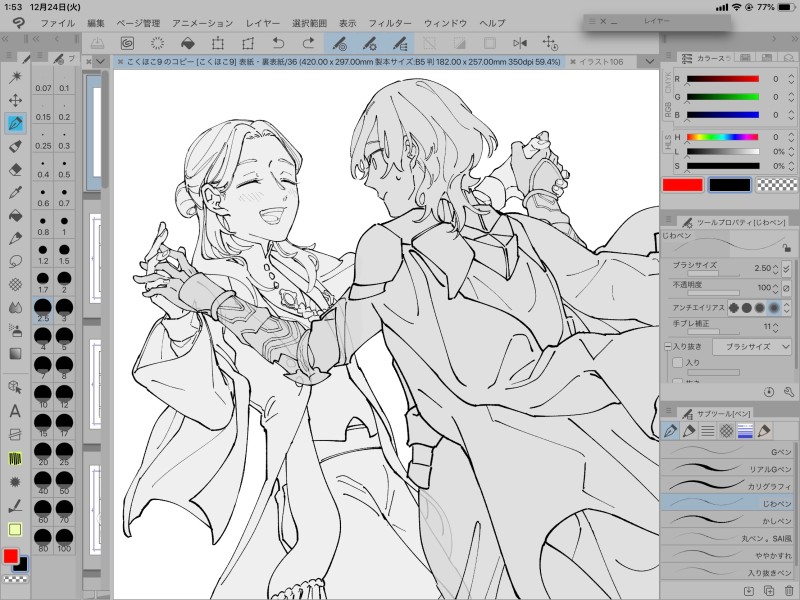This screenshot has width=800, height=600.
Task: Click the Fill command bar icon
Action: pos(188,43)
